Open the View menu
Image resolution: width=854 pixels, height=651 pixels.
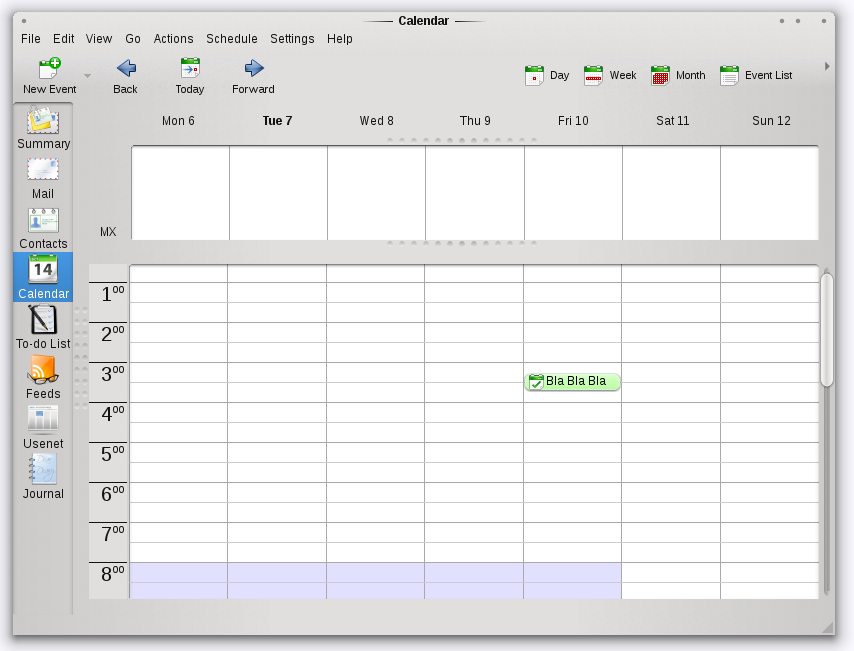(x=99, y=39)
